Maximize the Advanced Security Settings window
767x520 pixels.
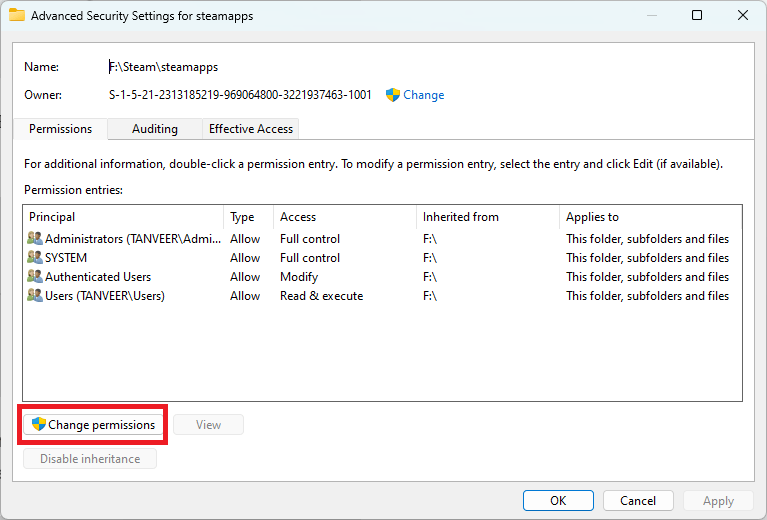pyautogui.click(x=697, y=15)
